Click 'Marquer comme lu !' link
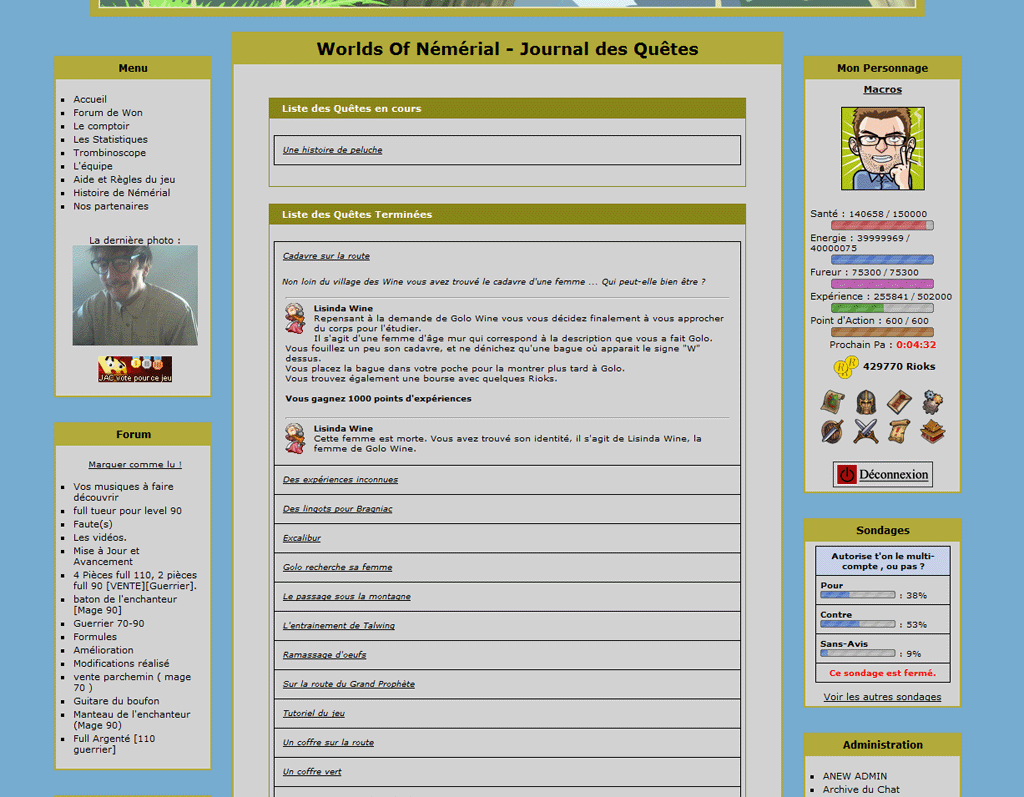1024x797 pixels. [135, 464]
